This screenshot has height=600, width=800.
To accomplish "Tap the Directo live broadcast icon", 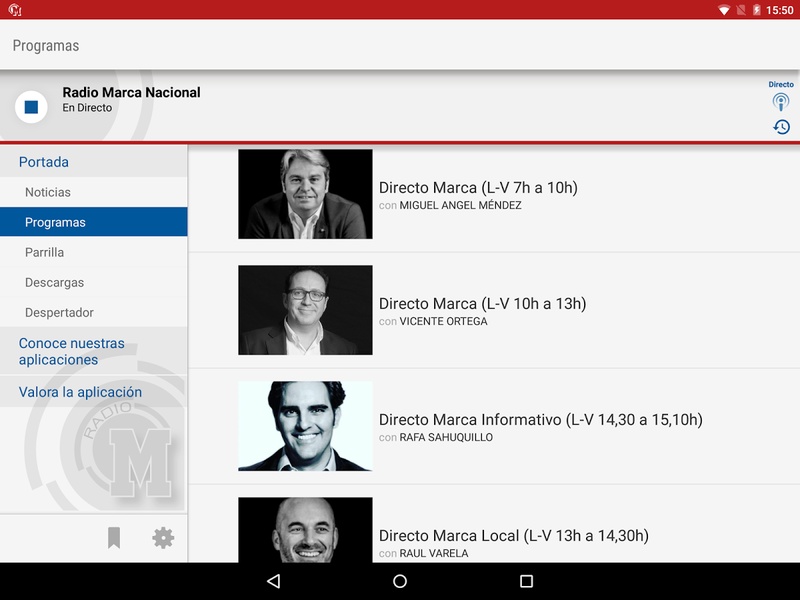I will pyautogui.click(x=781, y=102).
